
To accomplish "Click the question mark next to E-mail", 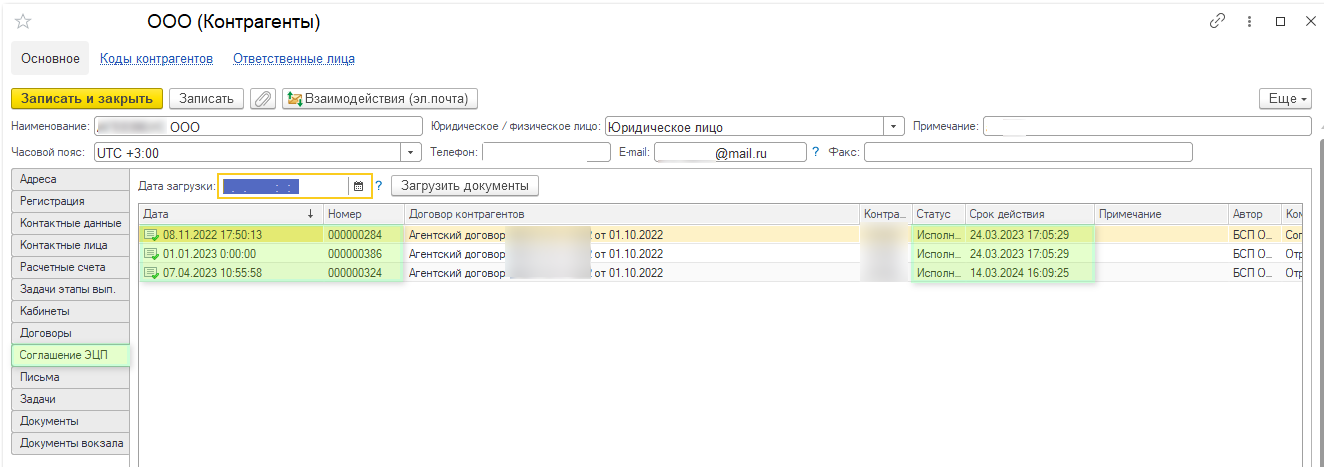I will coord(816,152).
